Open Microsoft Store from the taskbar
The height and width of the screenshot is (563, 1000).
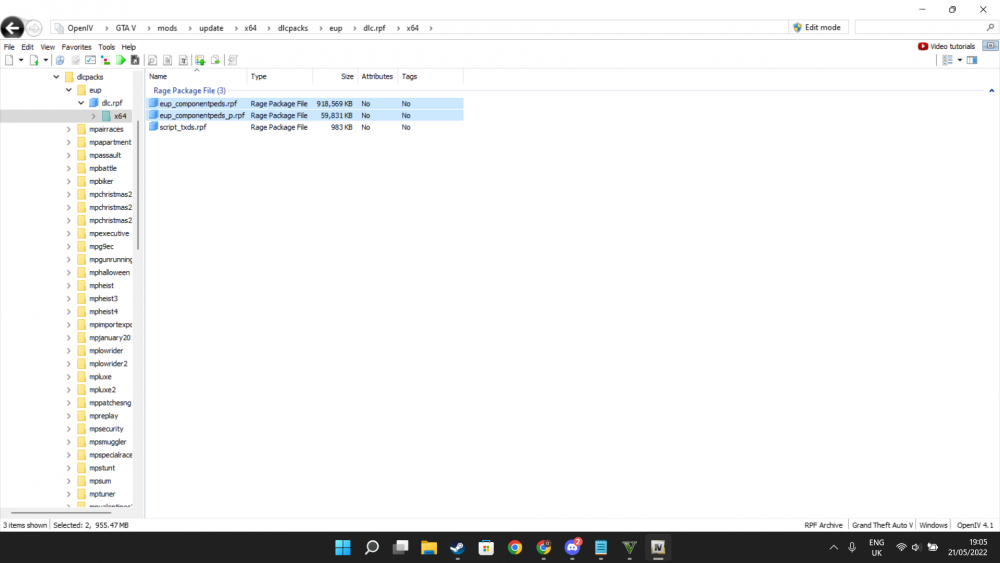(x=486, y=547)
